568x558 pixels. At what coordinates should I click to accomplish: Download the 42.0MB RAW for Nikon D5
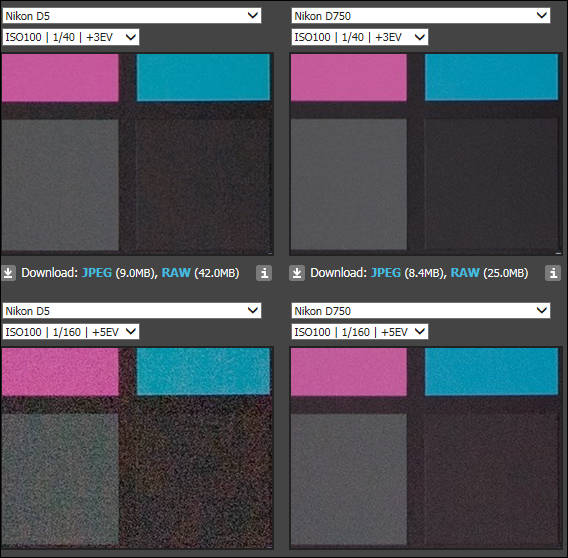coord(176,273)
